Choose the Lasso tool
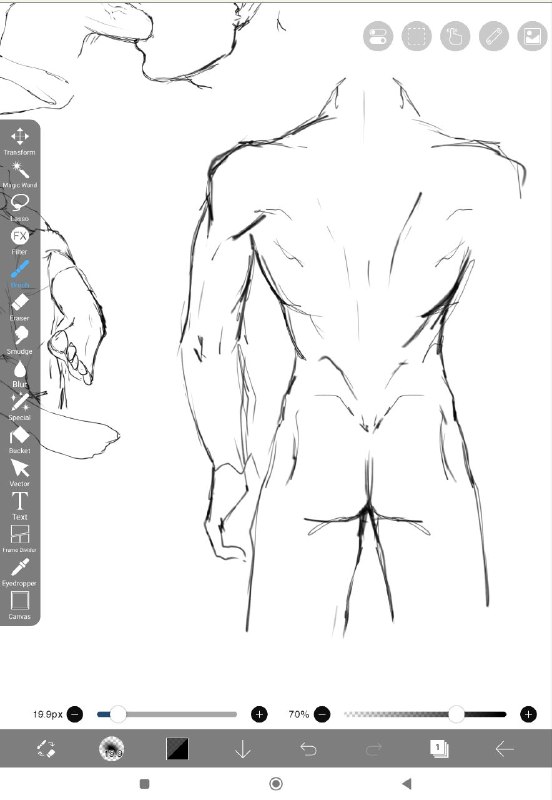Image resolution: width=552 pixels, height=800 pixels. click(19, 207)
